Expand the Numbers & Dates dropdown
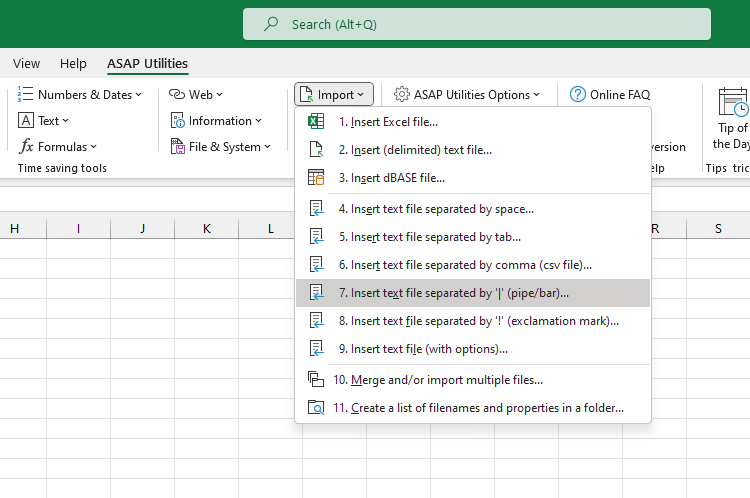Image resolution: width=750 pixels, height=498 pixels. (139, 95)
